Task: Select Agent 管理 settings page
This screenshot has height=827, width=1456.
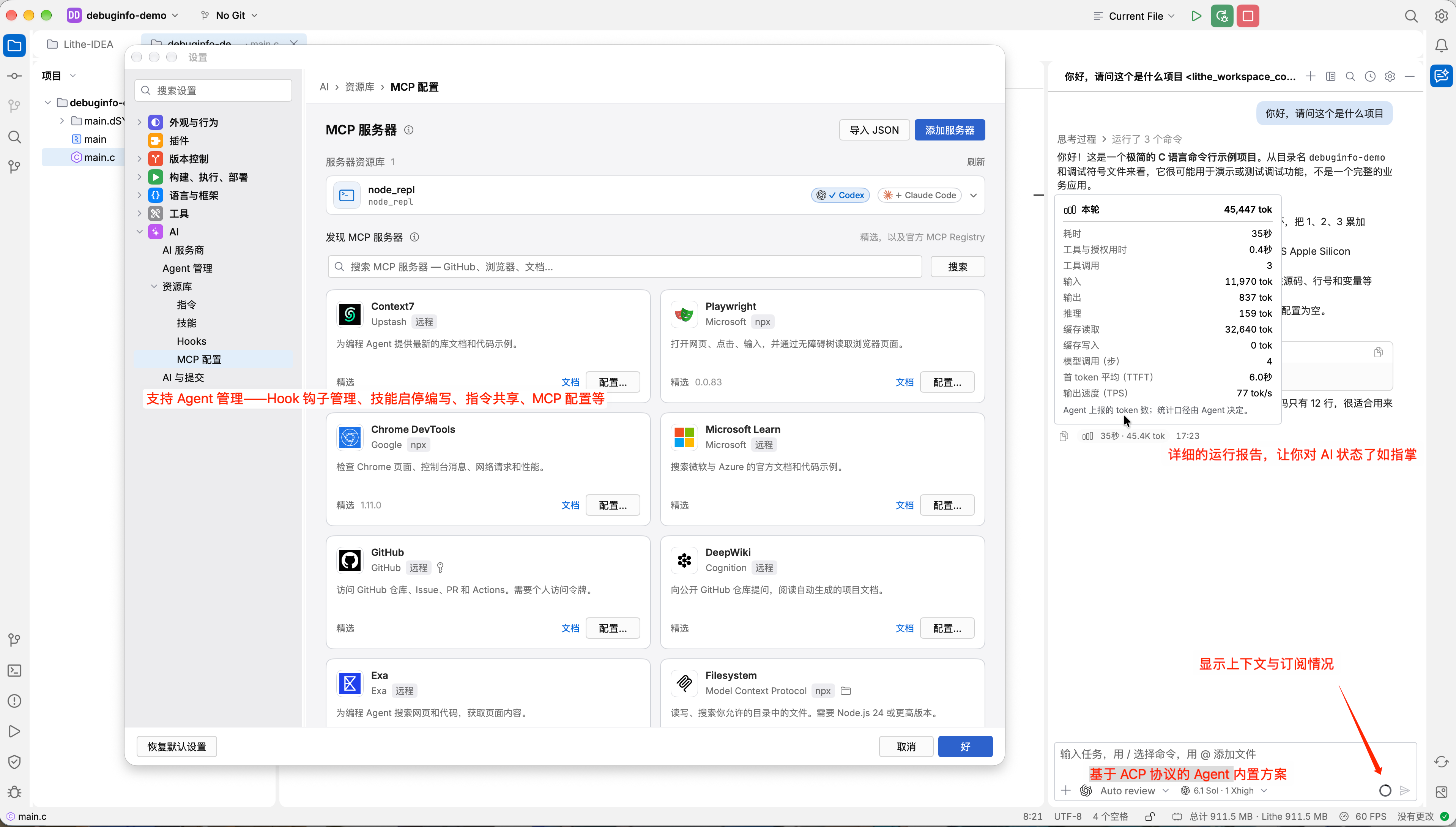Action: tap(188, 268)
